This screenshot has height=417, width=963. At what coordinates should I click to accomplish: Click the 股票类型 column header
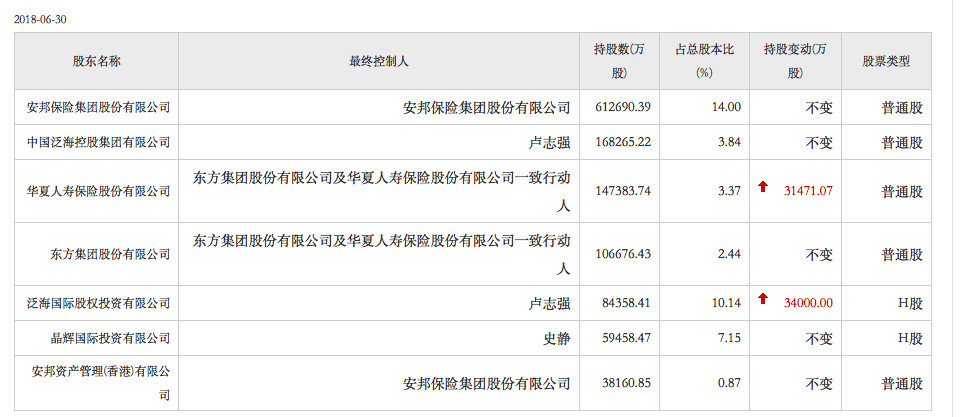click(x=886, y=61)
